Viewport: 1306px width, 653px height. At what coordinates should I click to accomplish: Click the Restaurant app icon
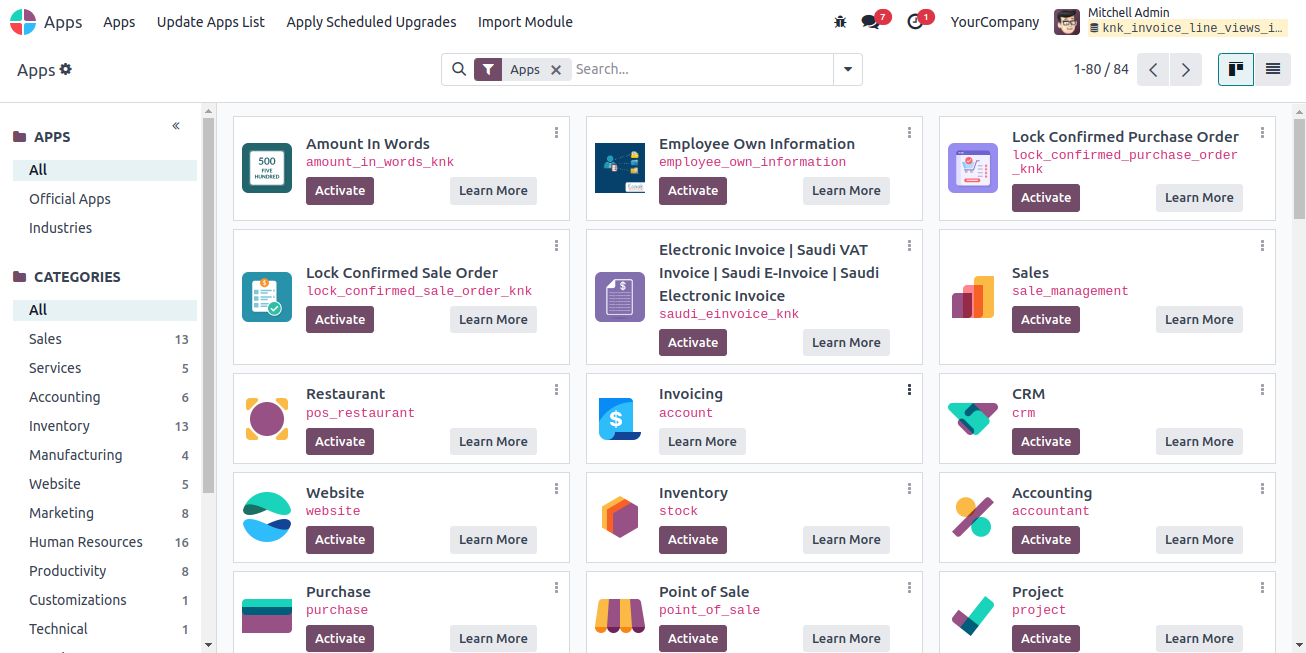click(x=267, y=419)
